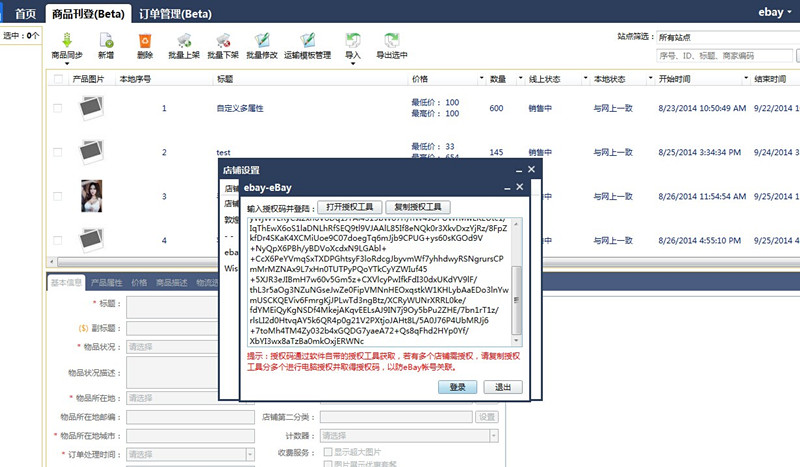Open the test item title link

(x=223, y=152)
